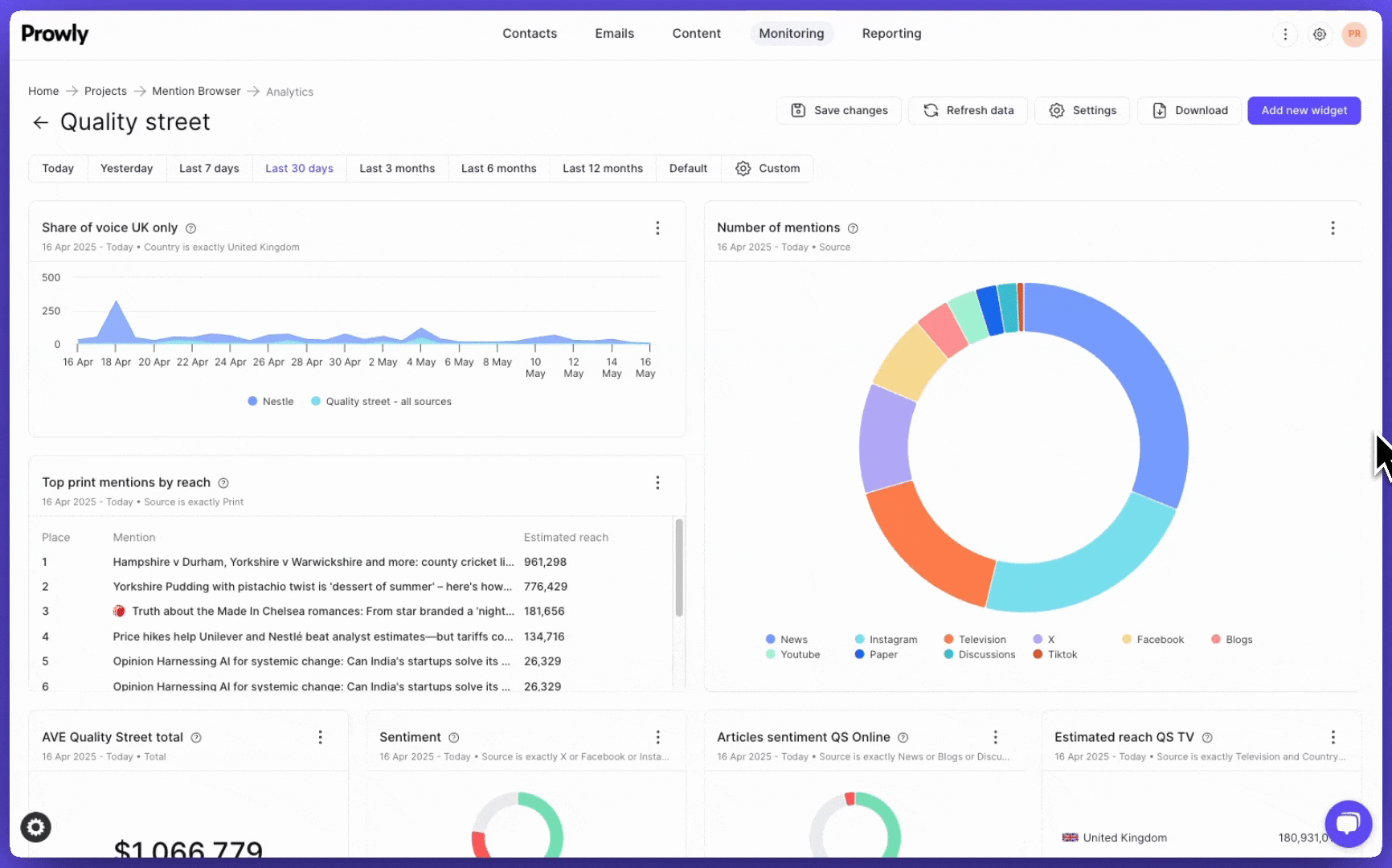The image size is (1392, 868).
Task: Click the back arrow beside Quality street
Action: click(40, 122)
